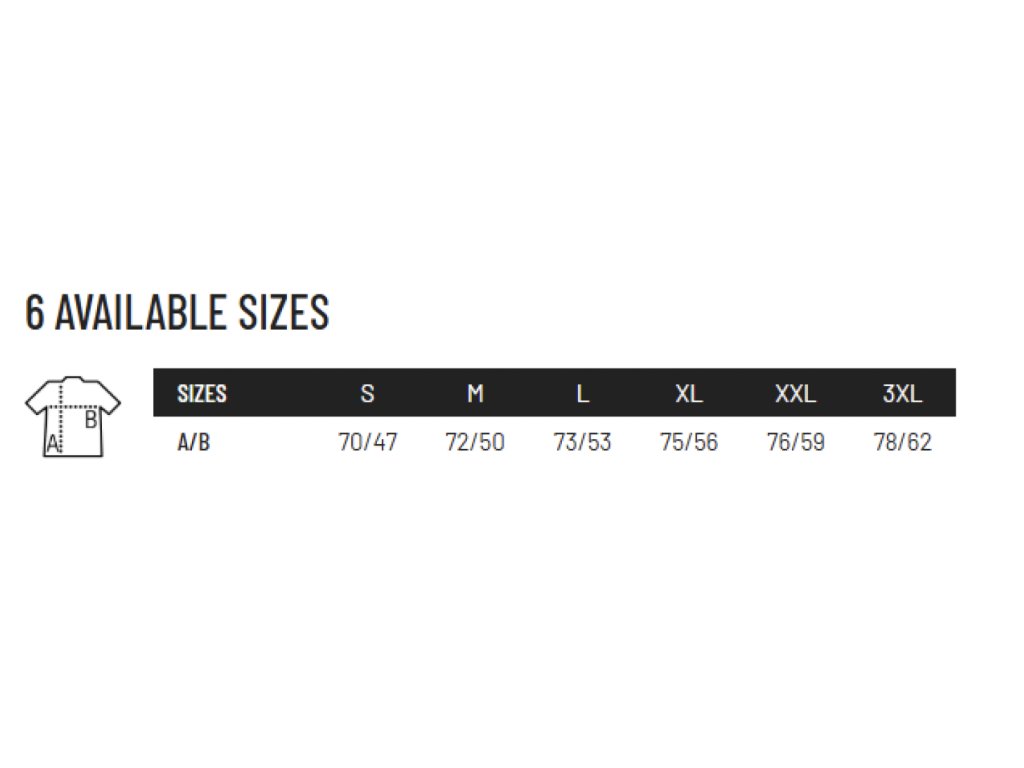This screenshot has width=1024, height=768.
Task: Select the S size column header
Action: 367,394
